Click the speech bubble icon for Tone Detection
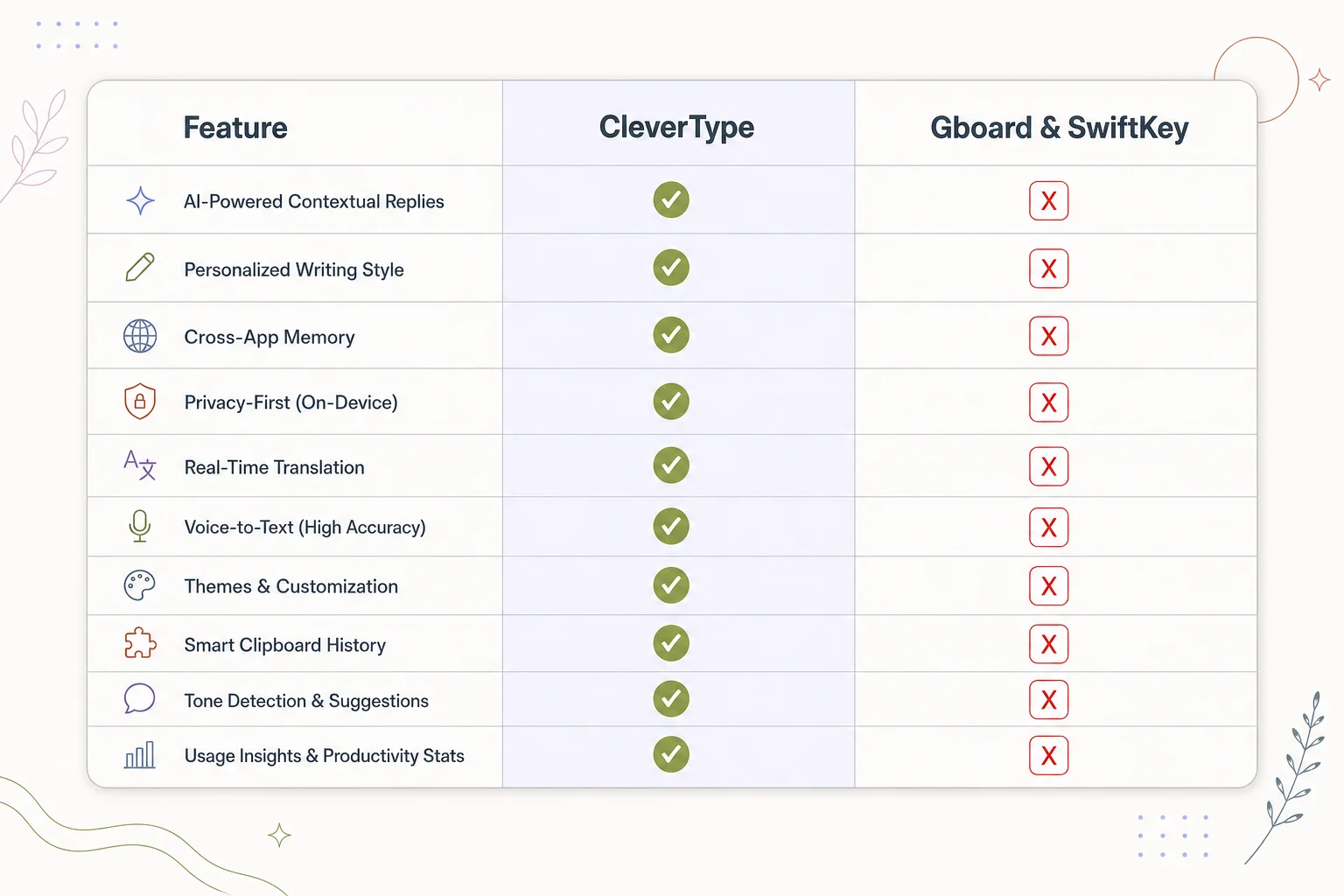The image size is (1344, 896). tap(140, 699)
